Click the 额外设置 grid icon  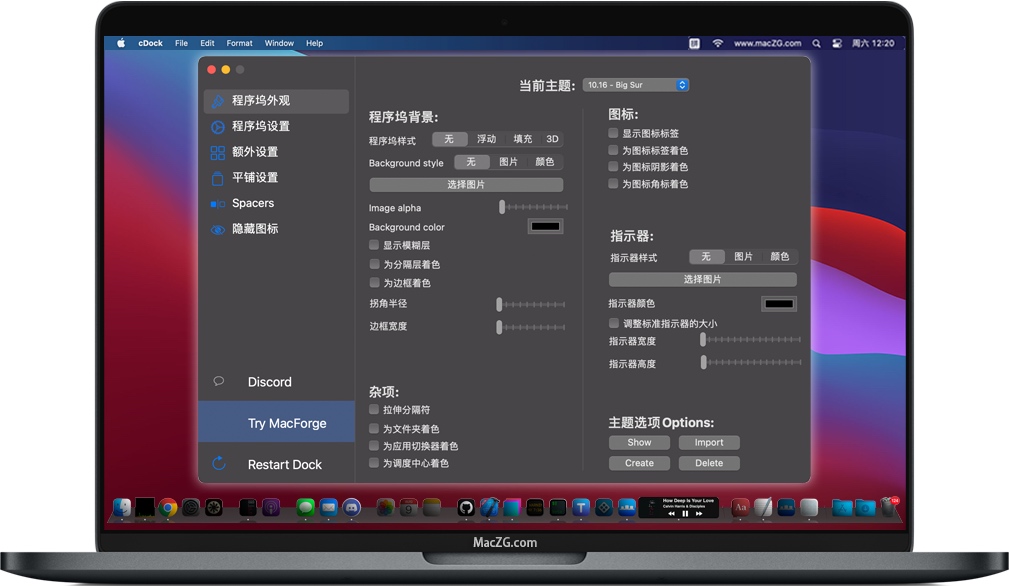[x=218, y=152]
